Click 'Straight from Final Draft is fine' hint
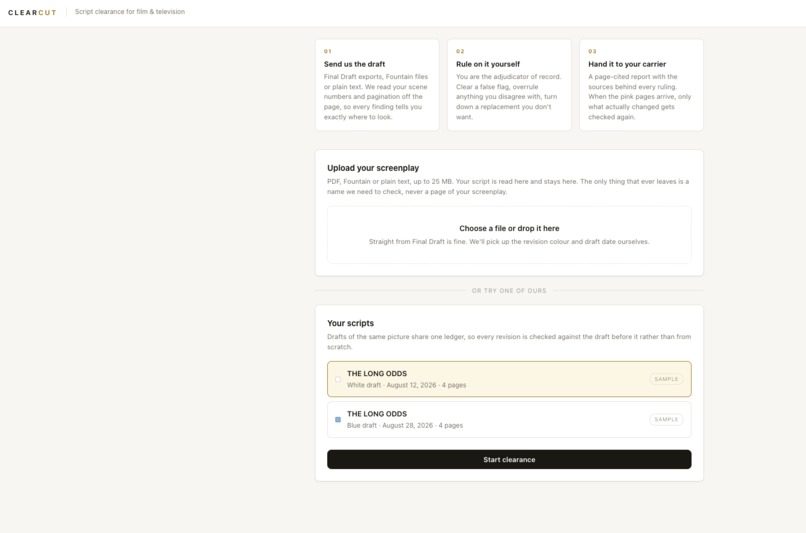Viewport: 806px width, 533px height. pyautogui.click(x=509, y=242)
